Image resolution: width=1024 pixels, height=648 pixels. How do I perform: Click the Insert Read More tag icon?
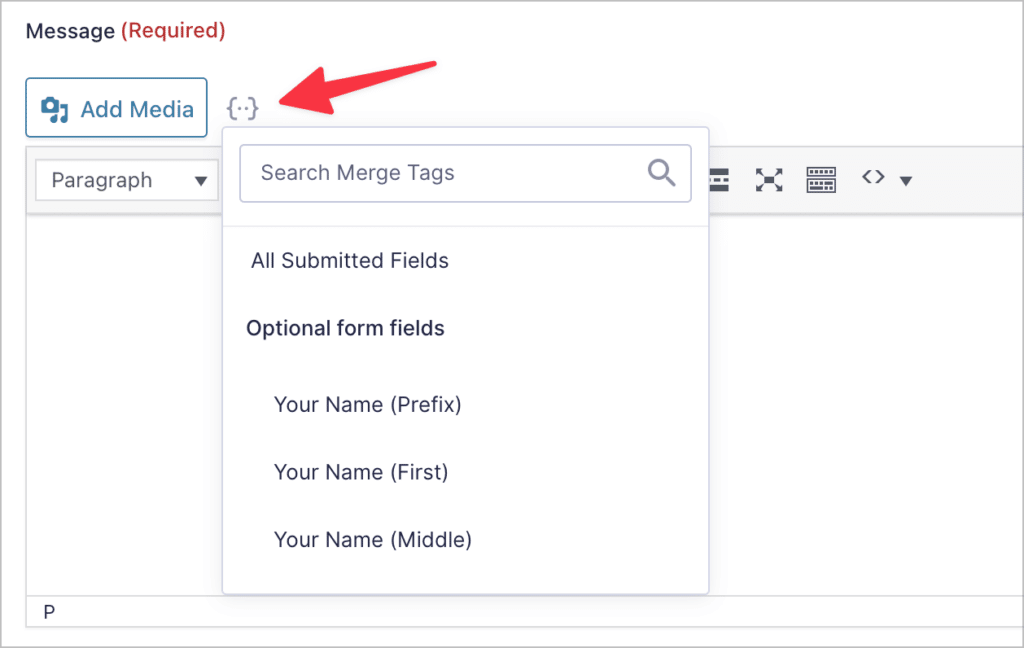(719, 180)
